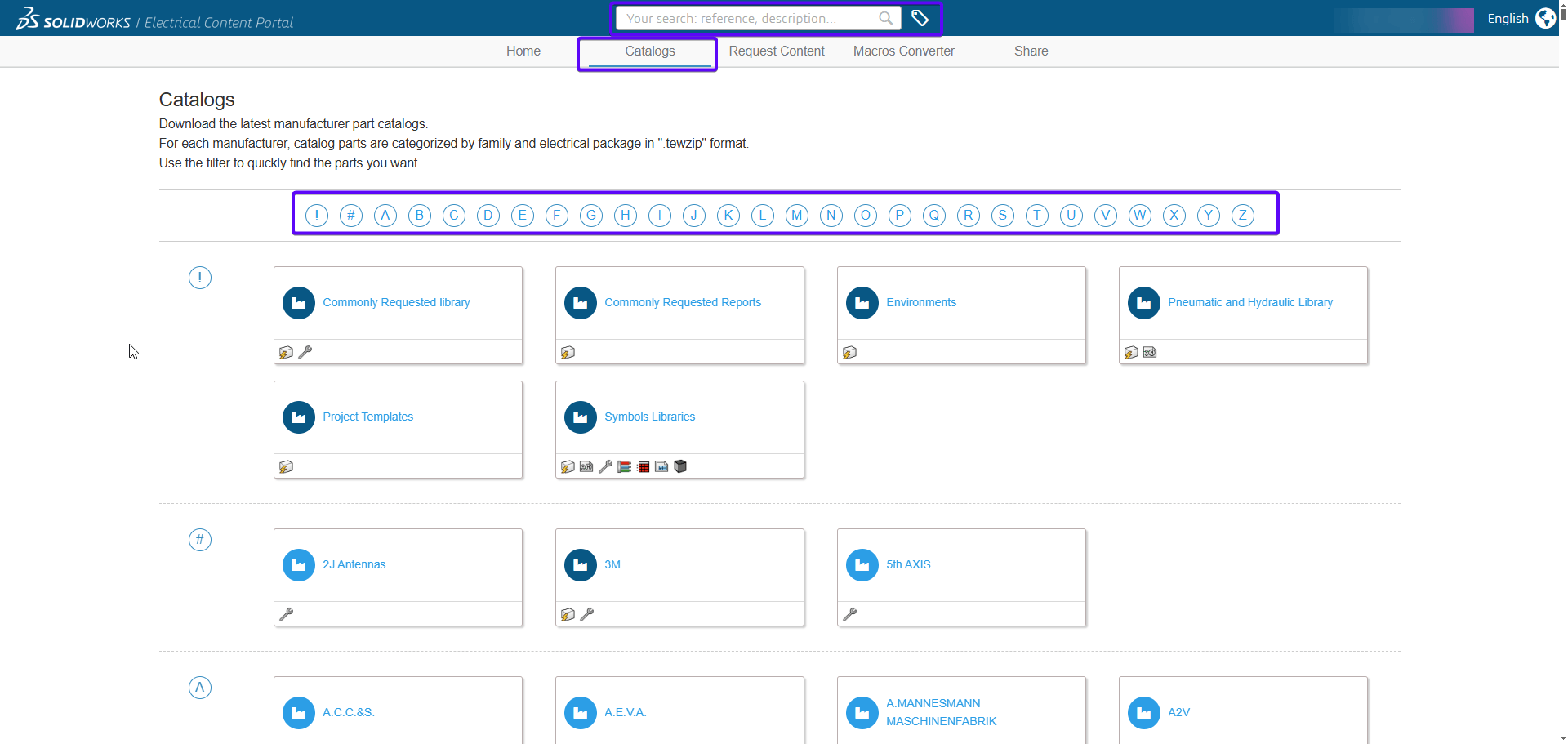1568x744 pixels.
Task: Click the wrench icon on 3M card
Action: pos(587,614)
